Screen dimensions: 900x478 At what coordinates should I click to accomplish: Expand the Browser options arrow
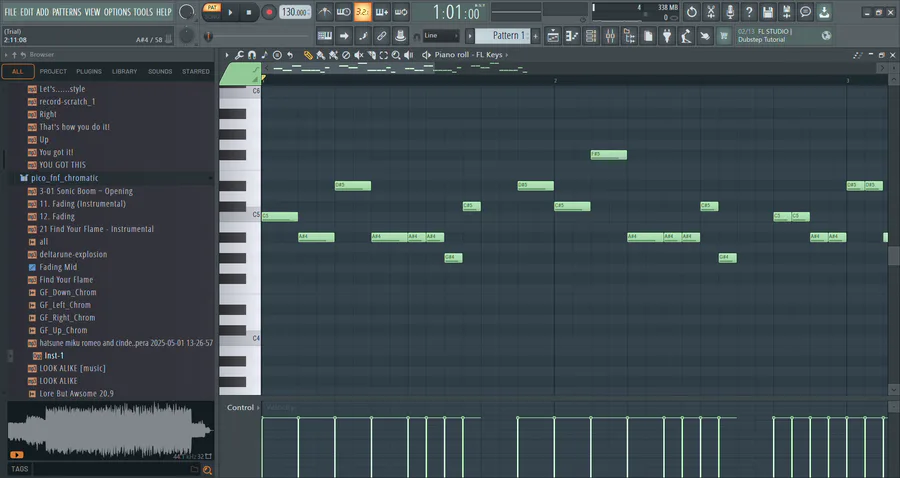(6, 55)
